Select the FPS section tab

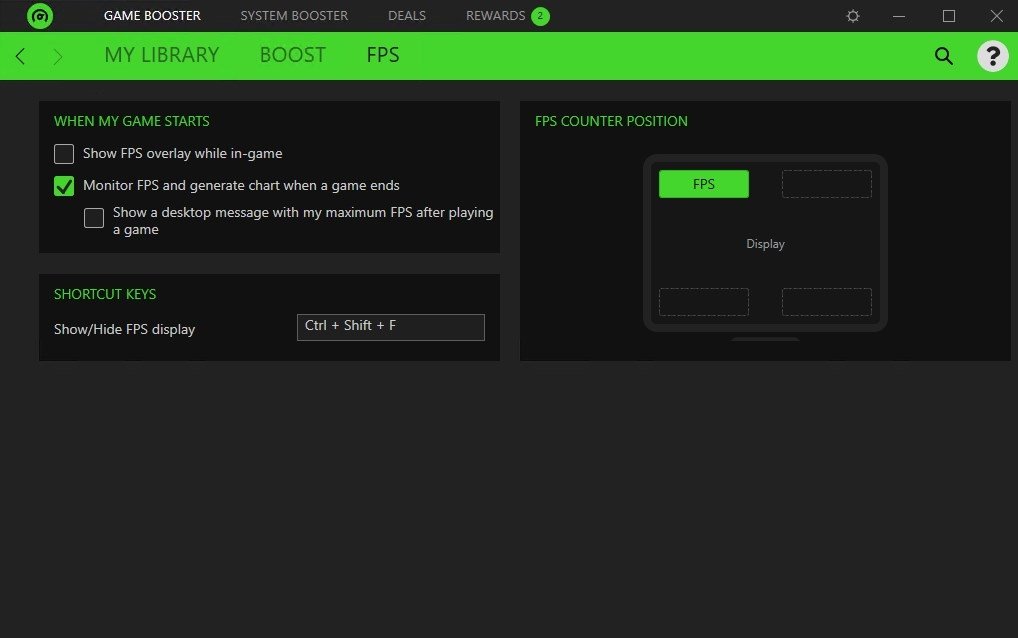click(x=383, y=55)
